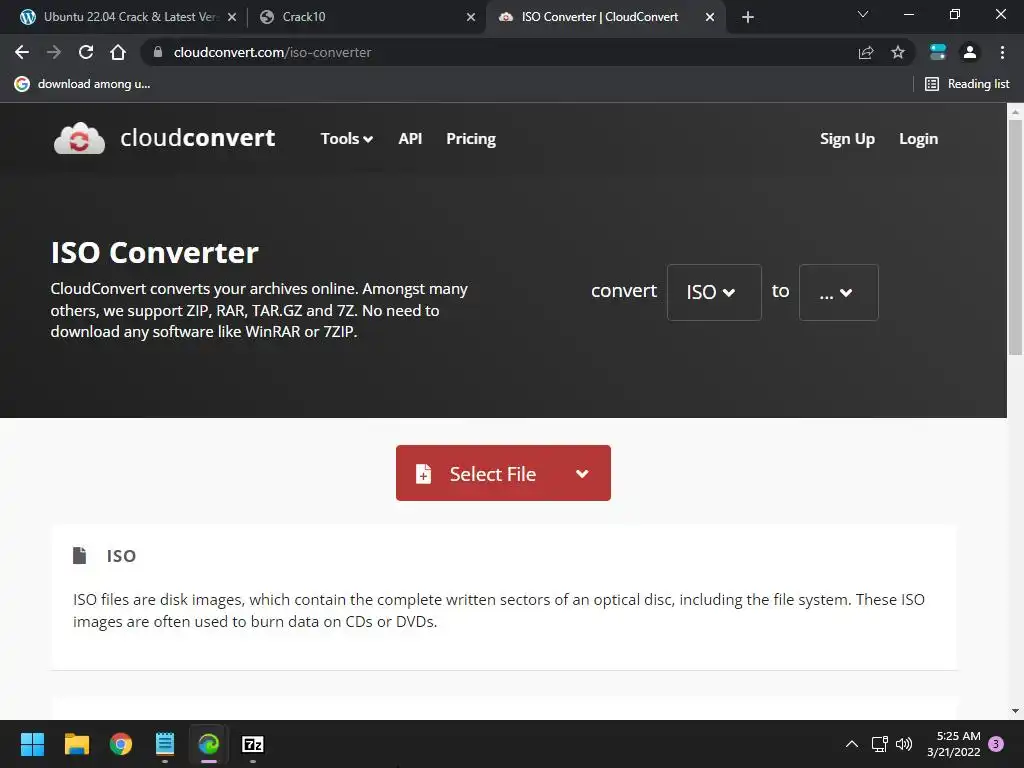1024x768 pixels.
Task: Click the ISO Converter heading
Action: click(x=155, y=252)
